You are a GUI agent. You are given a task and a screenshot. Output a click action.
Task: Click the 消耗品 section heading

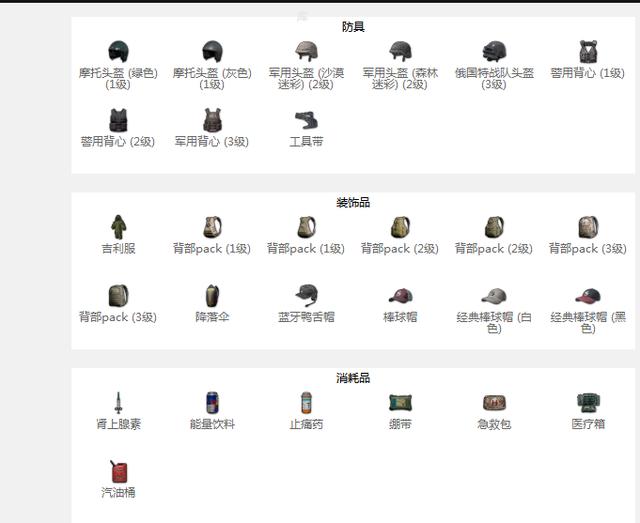coord(353,378)
